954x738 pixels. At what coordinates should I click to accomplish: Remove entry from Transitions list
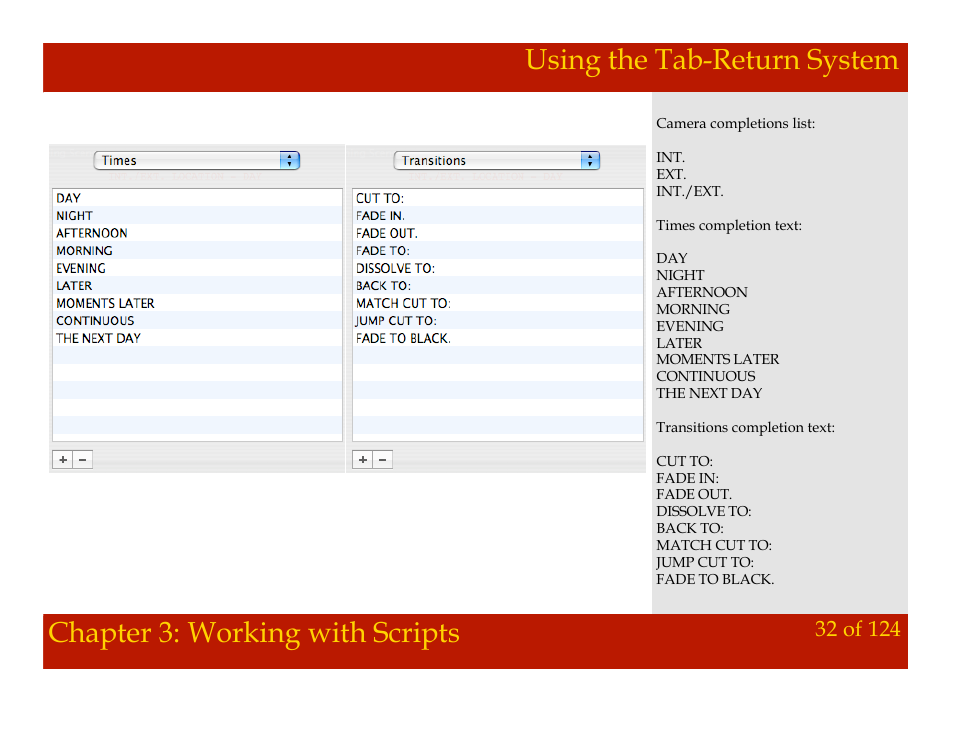pos(383,460)
